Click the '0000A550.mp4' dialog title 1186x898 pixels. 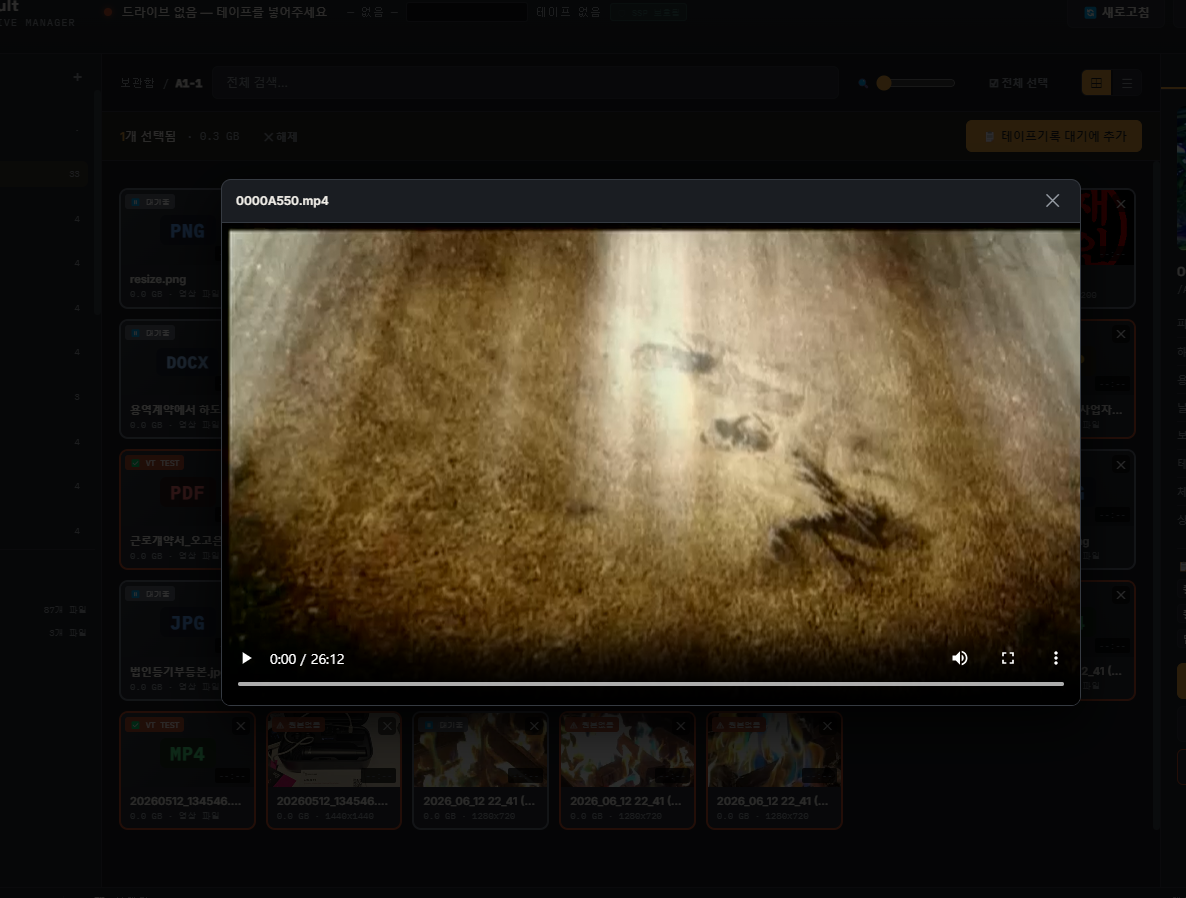pos(282,200)
